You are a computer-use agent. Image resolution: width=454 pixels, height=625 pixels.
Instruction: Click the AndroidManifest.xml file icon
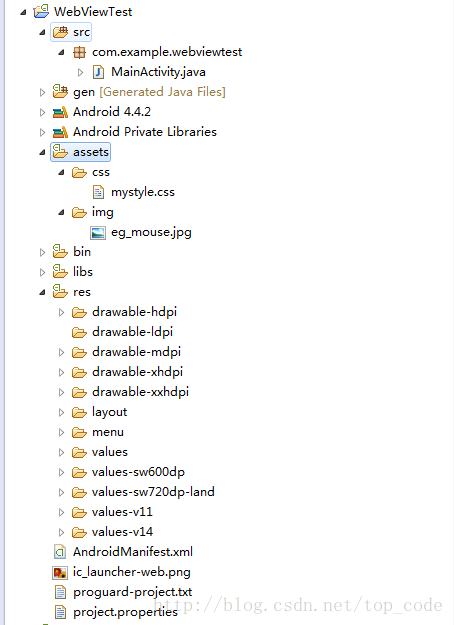point(60,552)
